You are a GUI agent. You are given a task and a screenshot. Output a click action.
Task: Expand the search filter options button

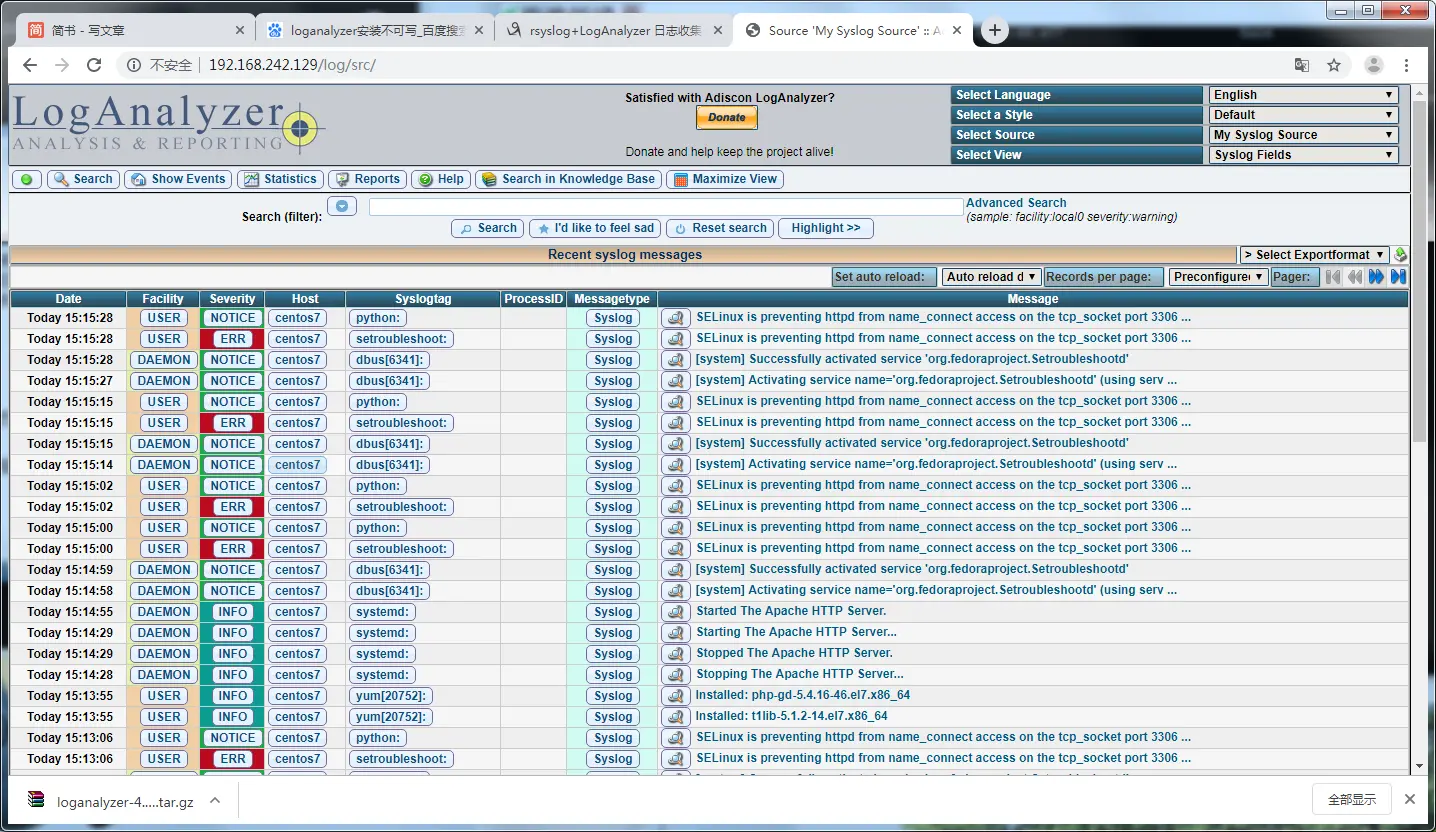click(342, 206)
